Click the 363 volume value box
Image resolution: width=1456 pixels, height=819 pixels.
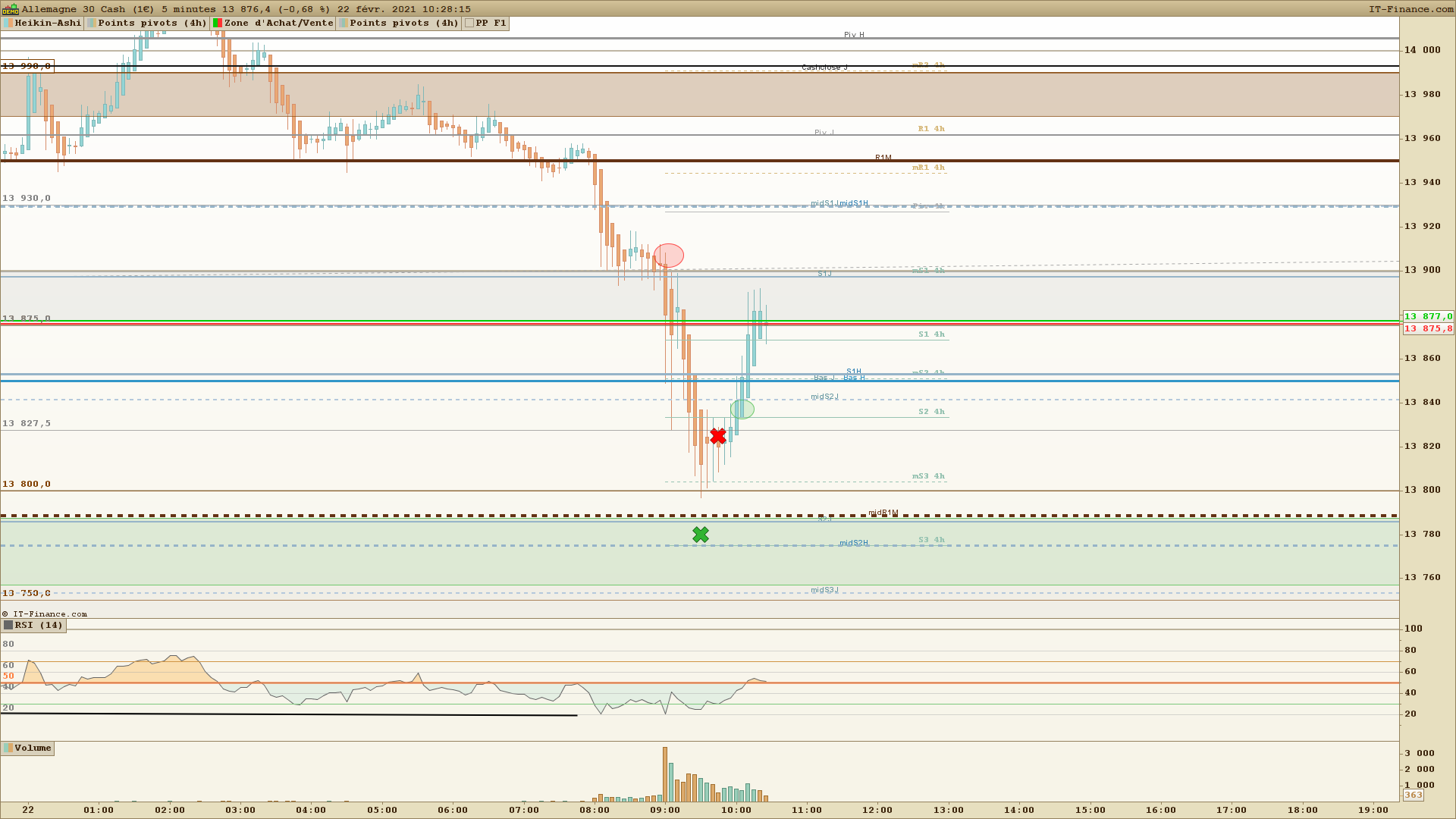point(1413,795)
